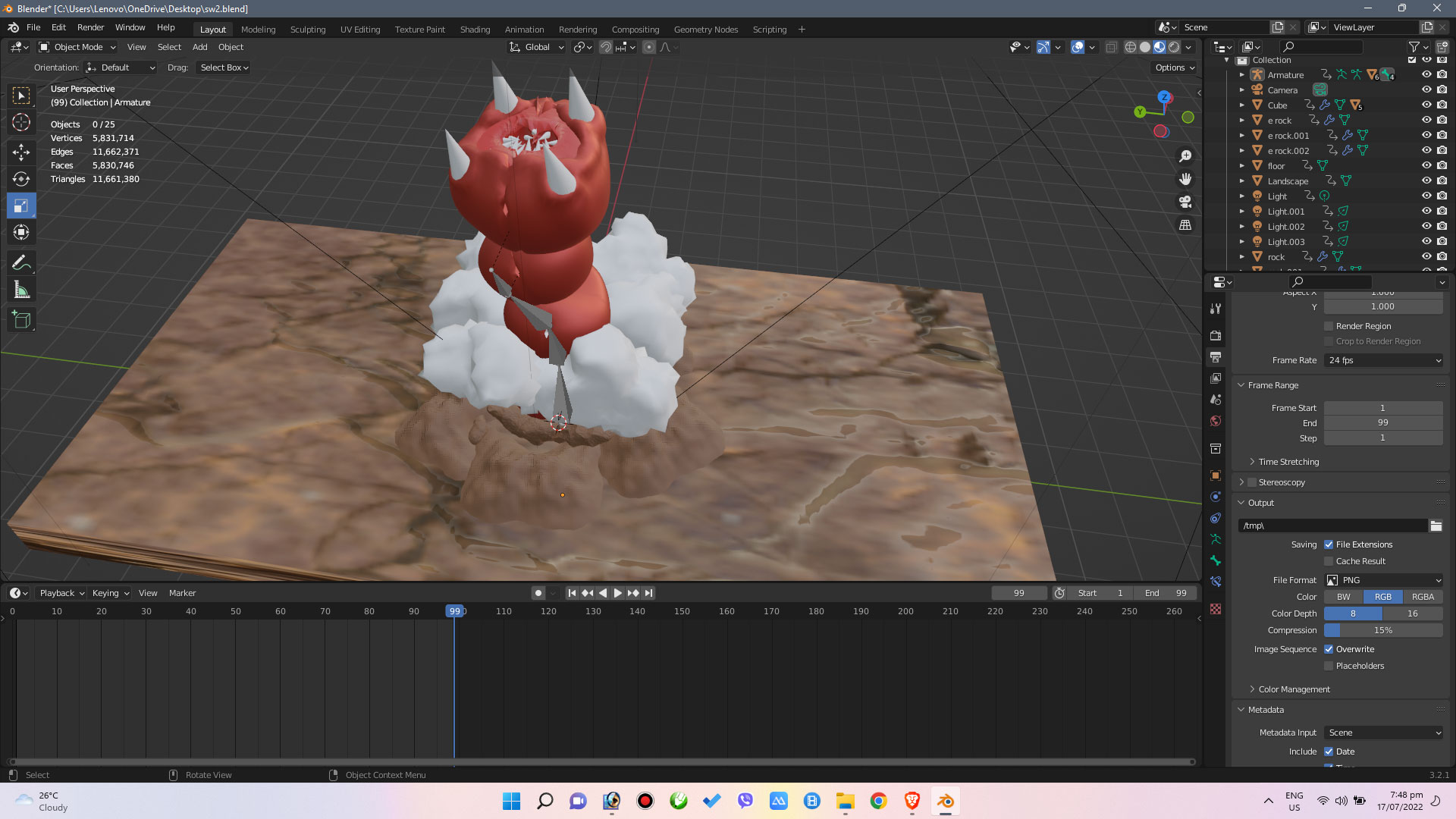The height and width of the screenshot is (819, 1456).
Task: Jump to the last frame
Action: pyautogui.click(x=648, y=593)
